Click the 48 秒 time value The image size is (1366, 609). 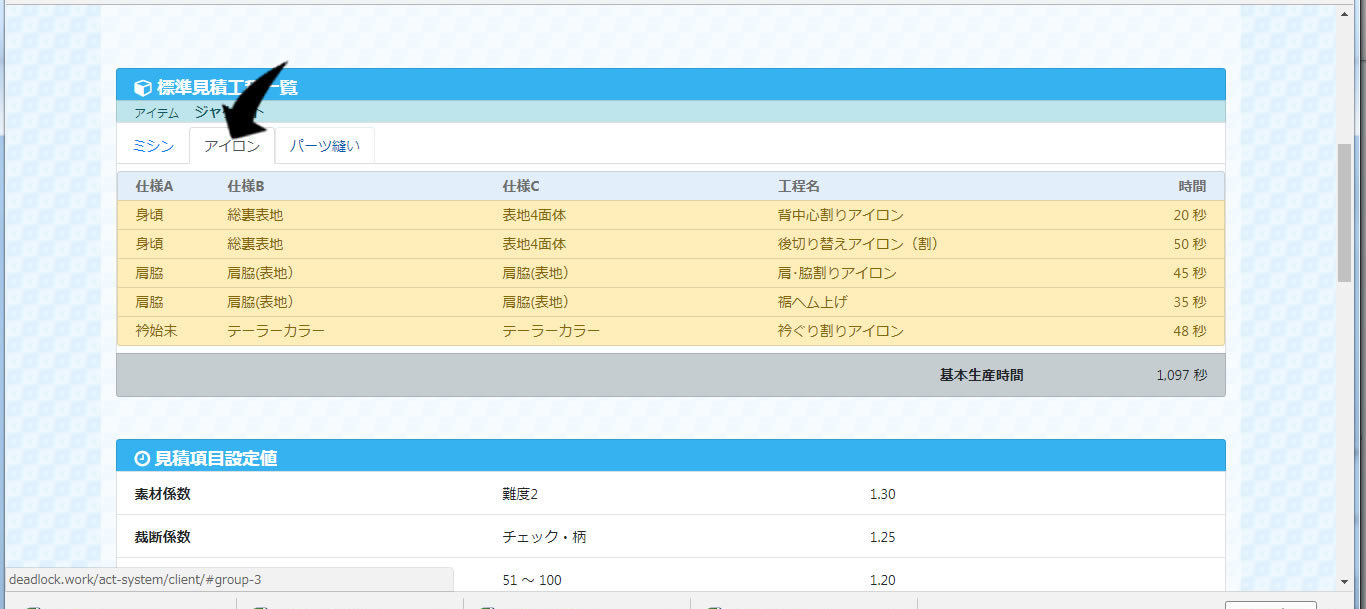[x=1190, y=331]
